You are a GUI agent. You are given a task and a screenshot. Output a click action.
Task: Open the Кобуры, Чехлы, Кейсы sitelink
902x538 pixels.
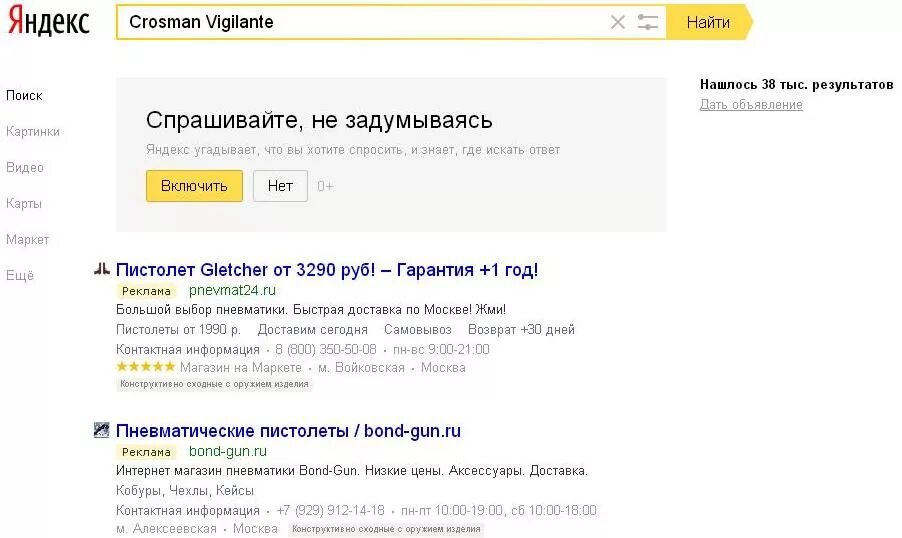point(185,491)
